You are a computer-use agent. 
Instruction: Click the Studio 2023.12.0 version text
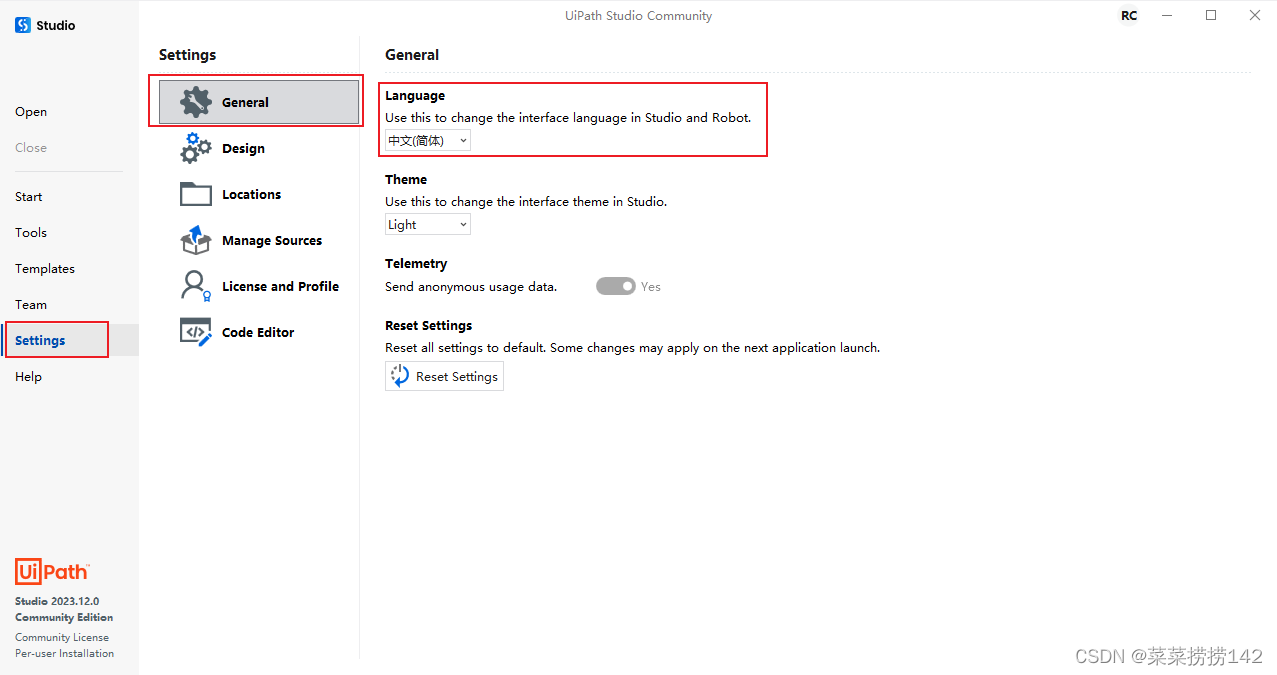[57, 602]
